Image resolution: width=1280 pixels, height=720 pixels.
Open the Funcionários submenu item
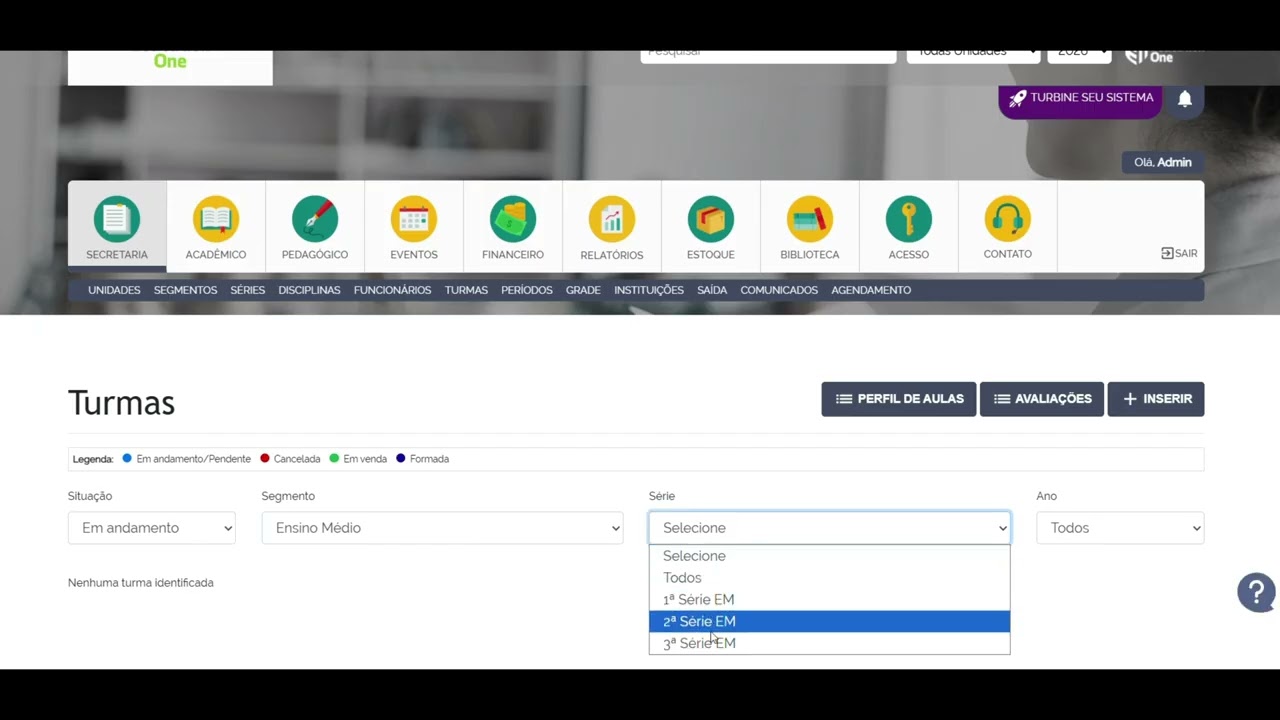point(392,290)
